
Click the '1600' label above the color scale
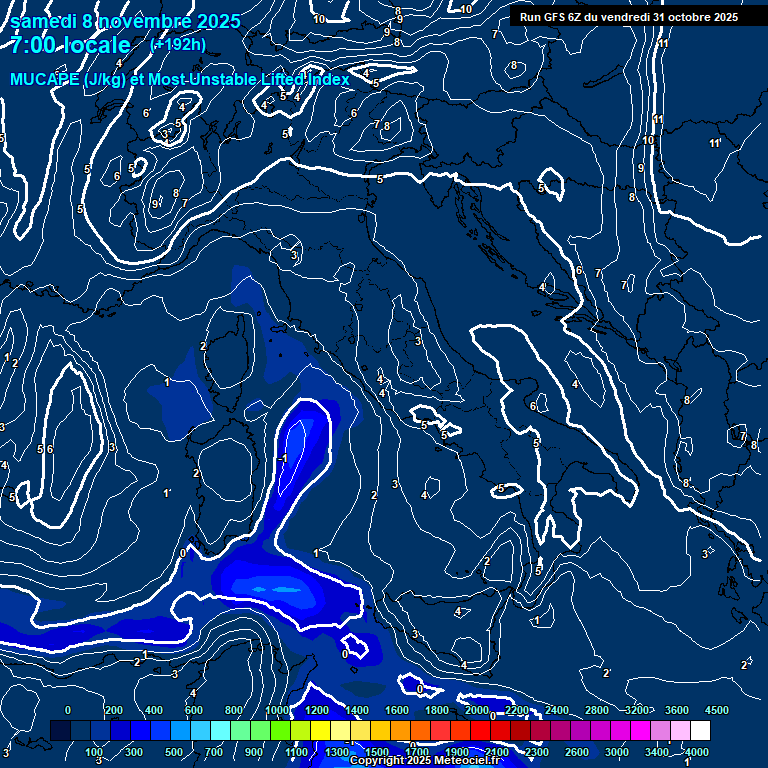pyautogui.click(x=397, y=710)
